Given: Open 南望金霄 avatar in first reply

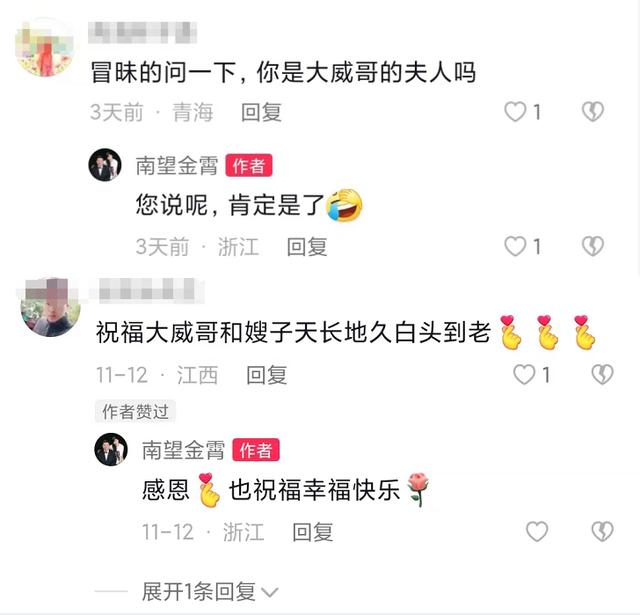Looking at the screenshot, I should (x=105, y=165).
